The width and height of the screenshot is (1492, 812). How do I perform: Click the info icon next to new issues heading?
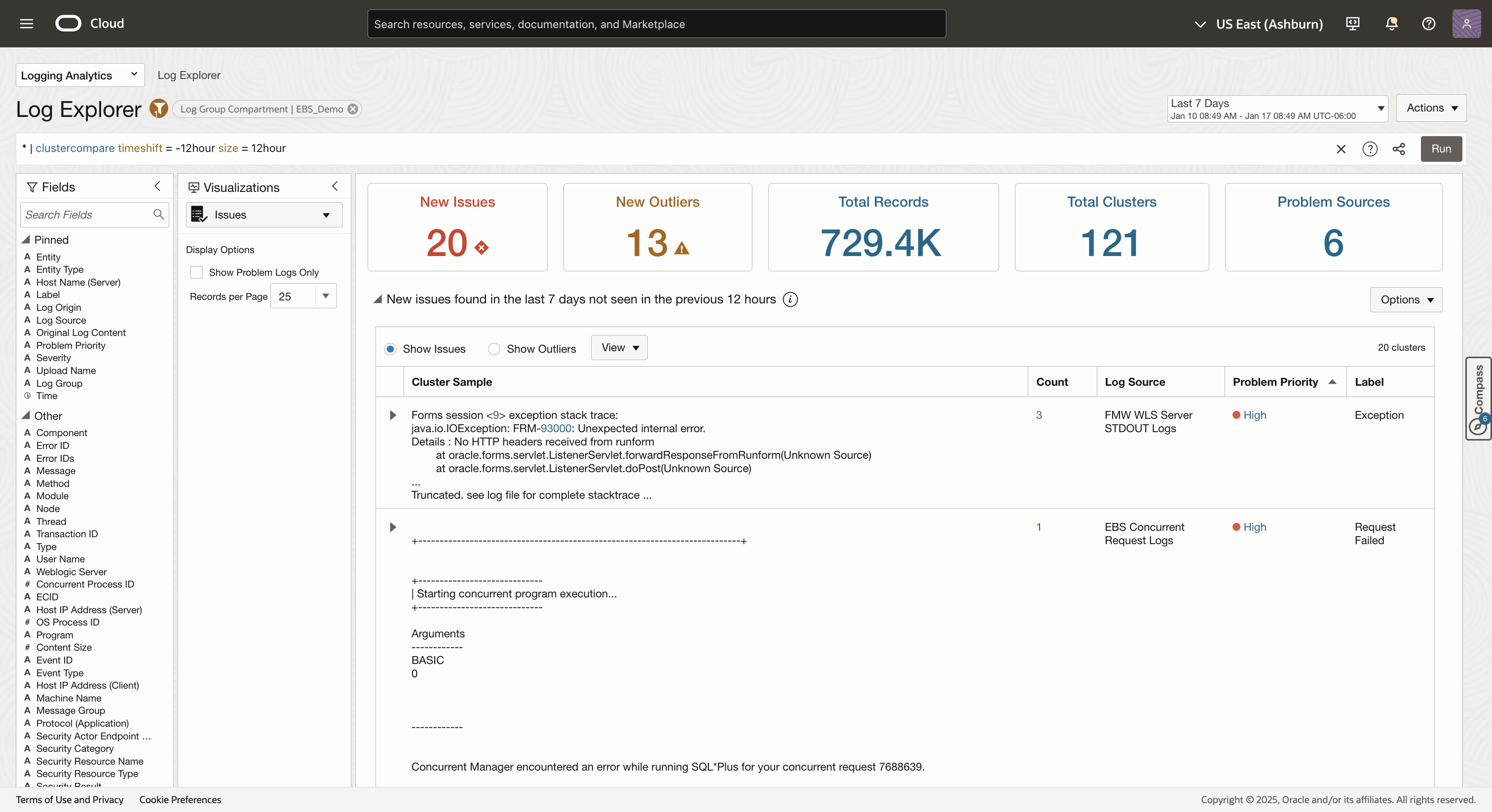(790, 299)
